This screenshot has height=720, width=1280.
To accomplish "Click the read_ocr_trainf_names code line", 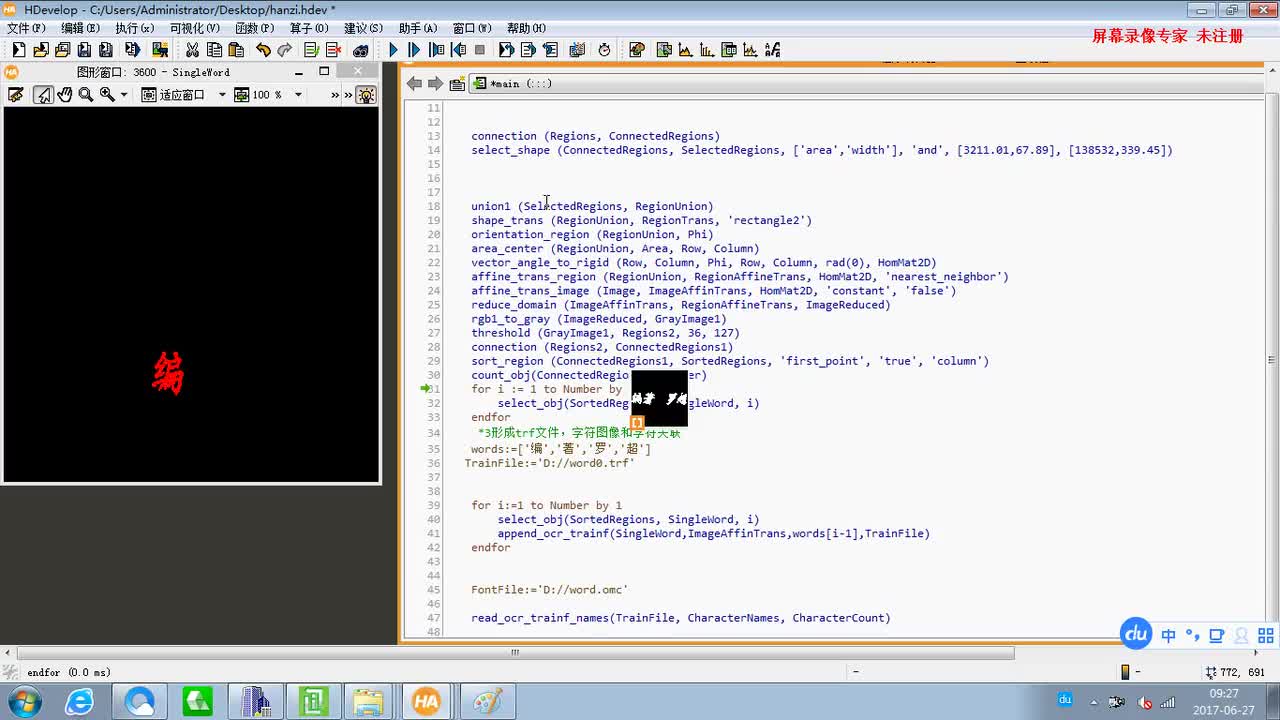I will pos(680,618).
